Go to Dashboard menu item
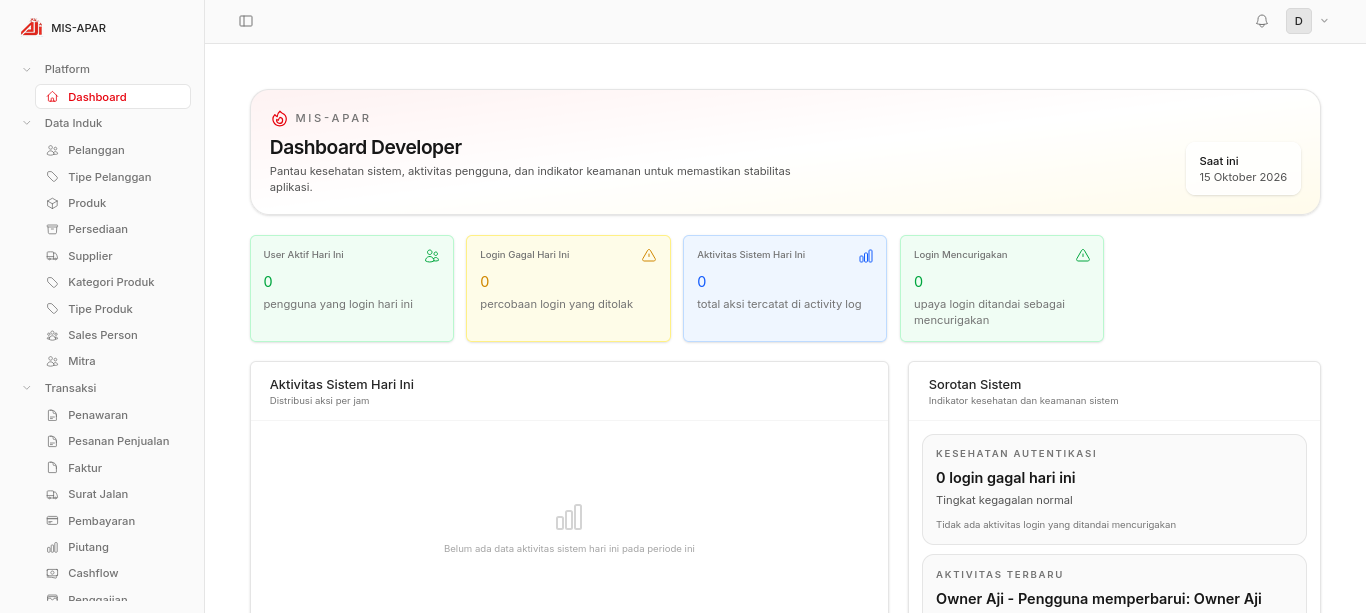 tap(113, 97)
